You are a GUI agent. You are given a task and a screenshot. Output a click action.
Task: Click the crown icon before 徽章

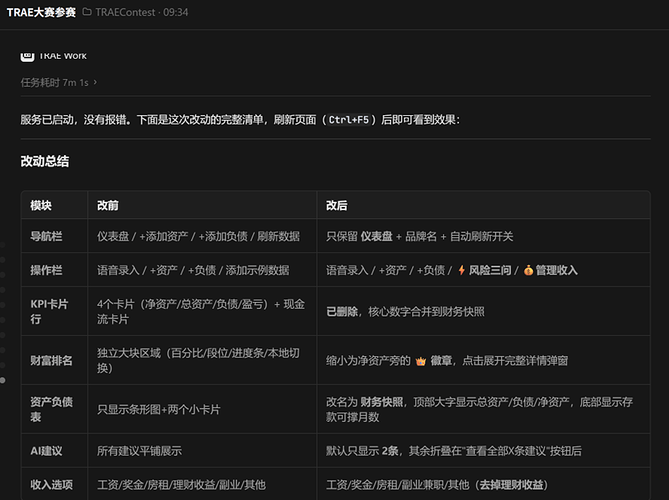coord(421,361)
